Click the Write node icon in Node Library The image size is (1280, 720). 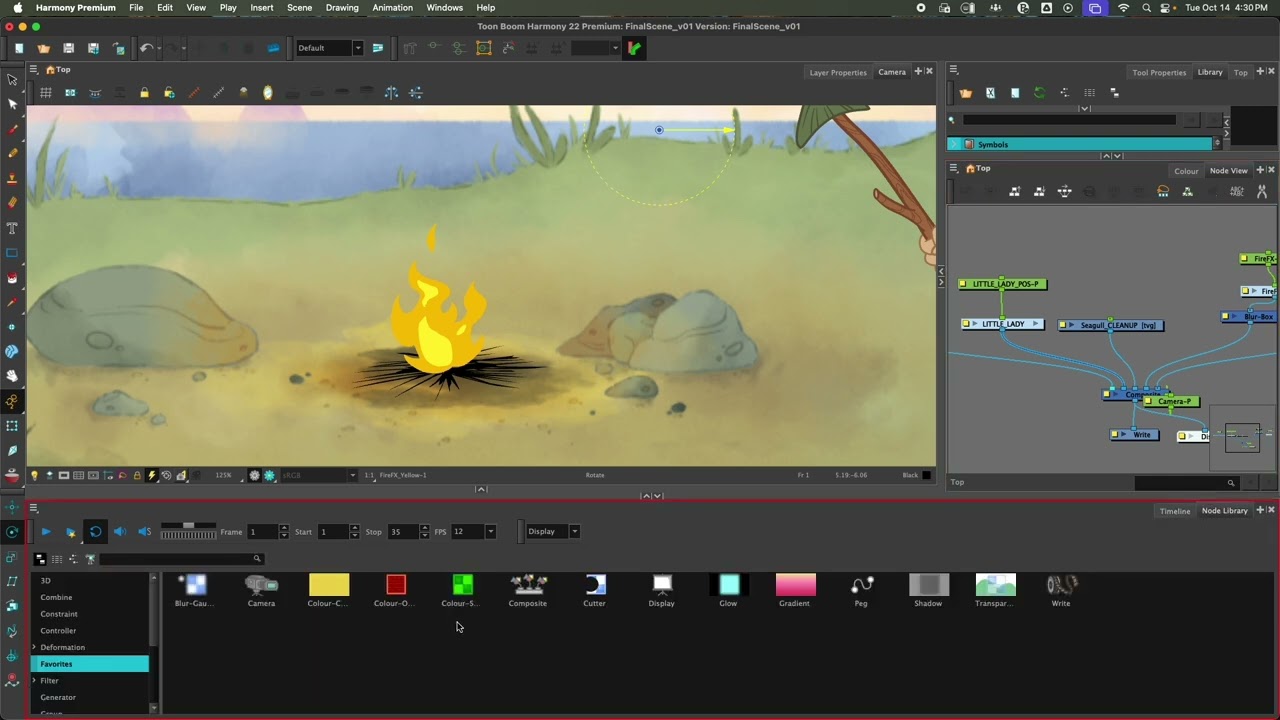tap(1061, 585)
